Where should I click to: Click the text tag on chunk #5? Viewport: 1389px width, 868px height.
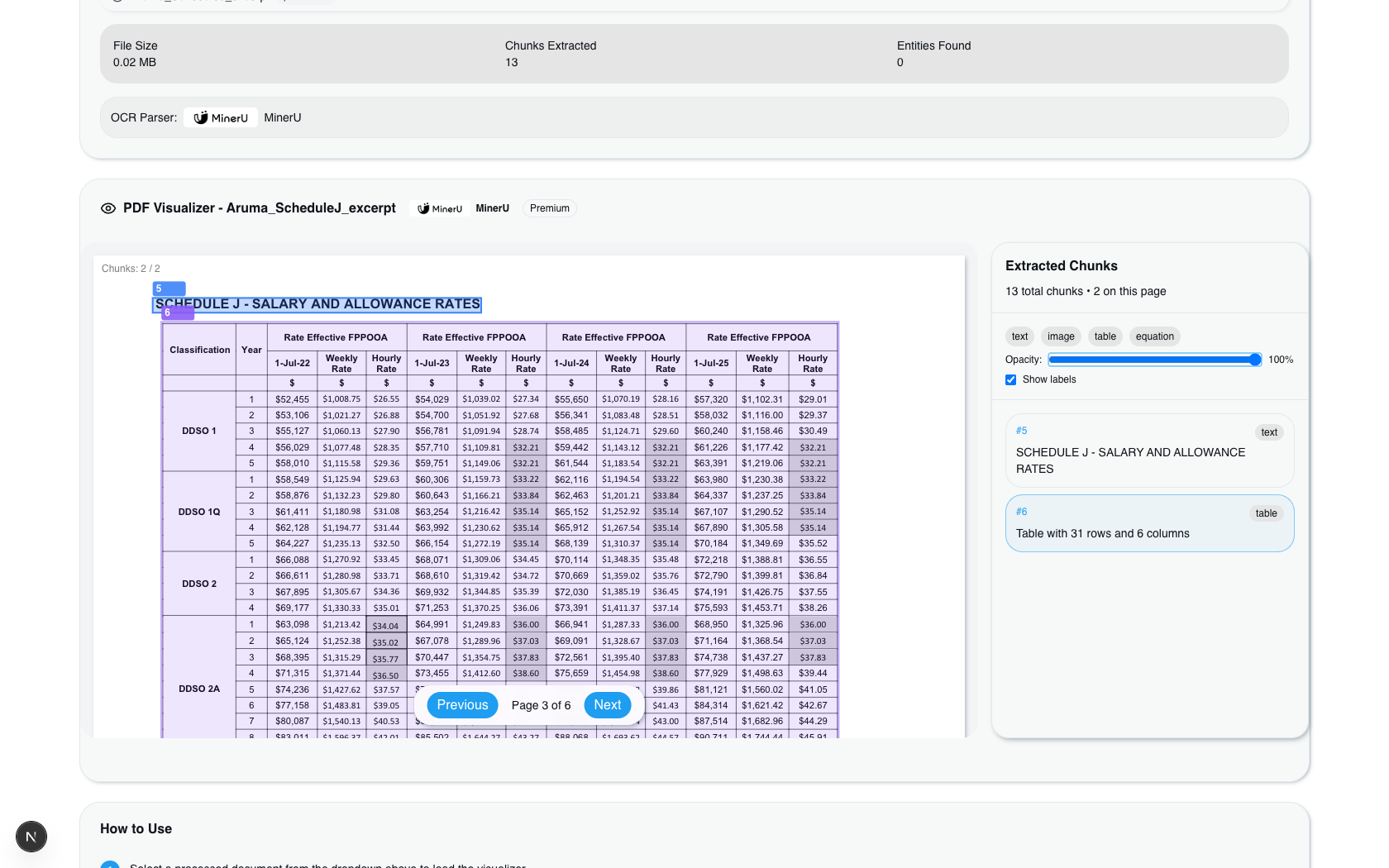click(x=1269, y=432)
